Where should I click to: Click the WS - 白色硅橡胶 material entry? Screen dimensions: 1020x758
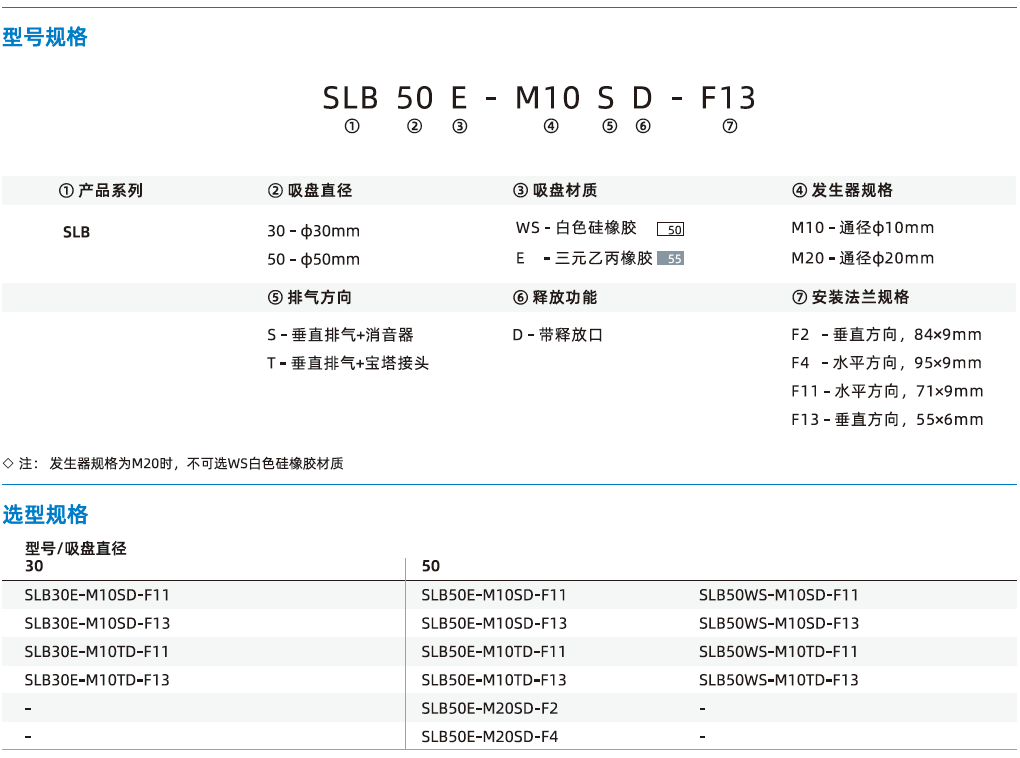[576, 228]
